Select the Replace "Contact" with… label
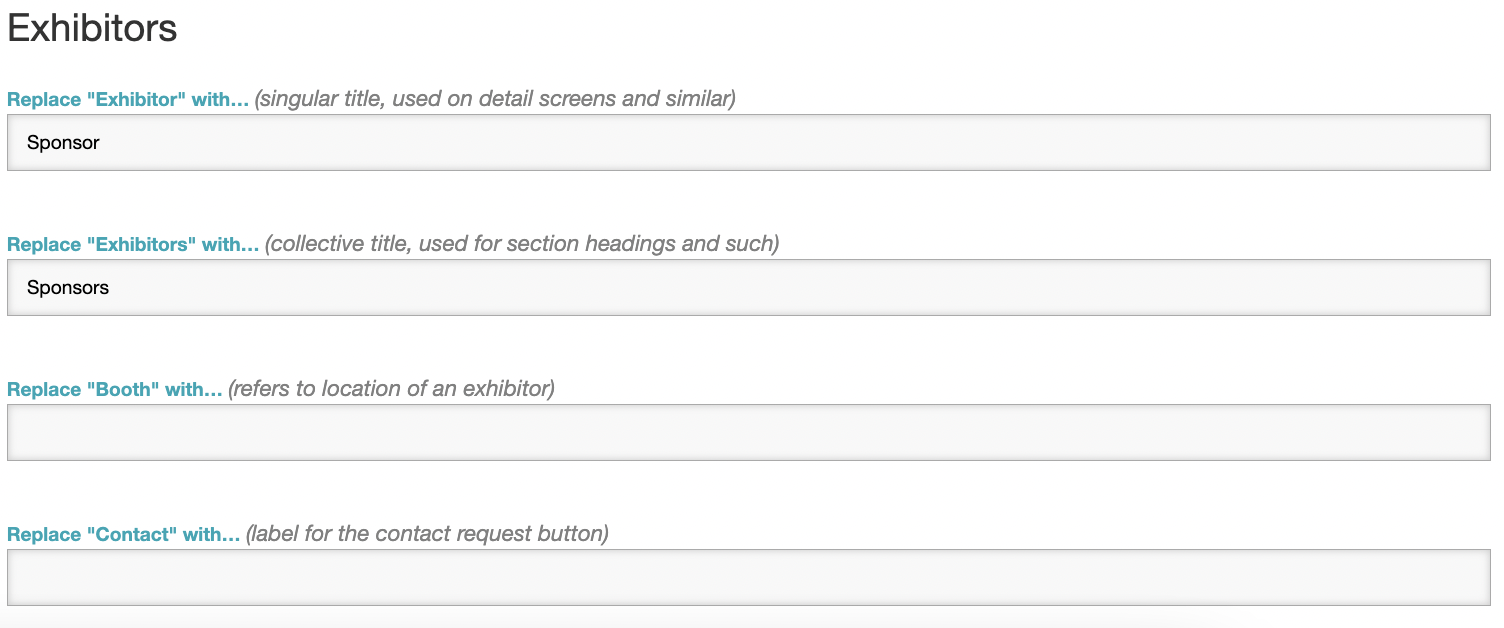The height and width of the screenshot is (628, 1504). (x=123, y=535)
